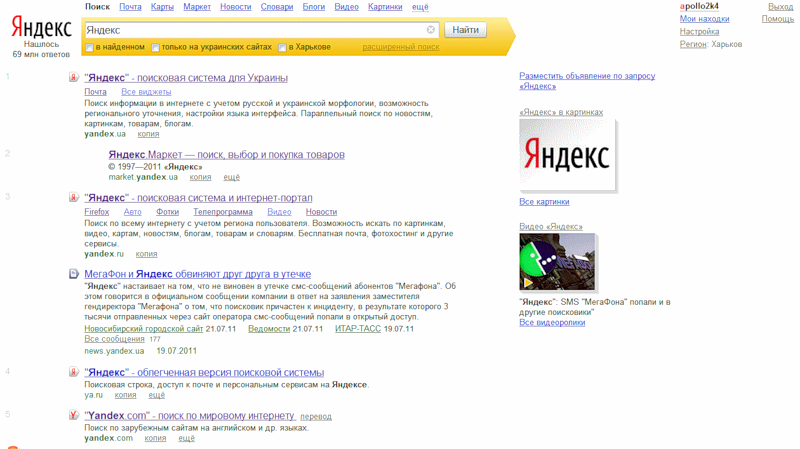Click the Firefox sitelink
This screenshot has width=800, height=449.
click(96, 212)
